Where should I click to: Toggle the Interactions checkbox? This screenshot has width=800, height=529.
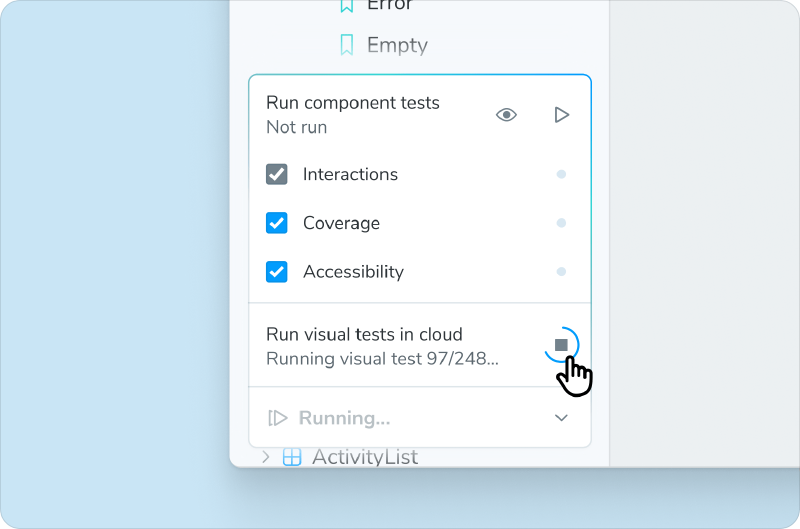tap(277, 174)
